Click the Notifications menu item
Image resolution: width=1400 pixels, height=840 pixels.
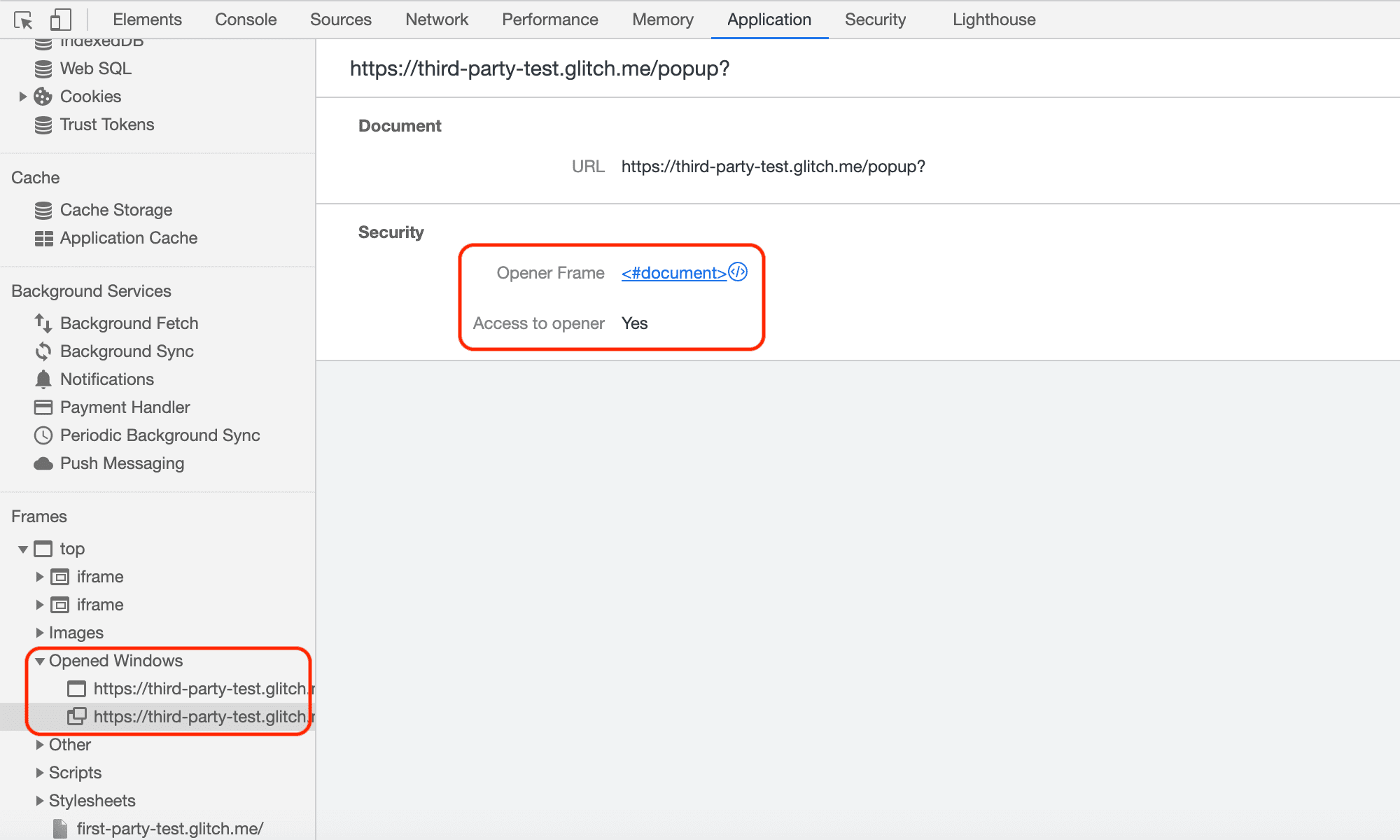[x=107, y=380]
